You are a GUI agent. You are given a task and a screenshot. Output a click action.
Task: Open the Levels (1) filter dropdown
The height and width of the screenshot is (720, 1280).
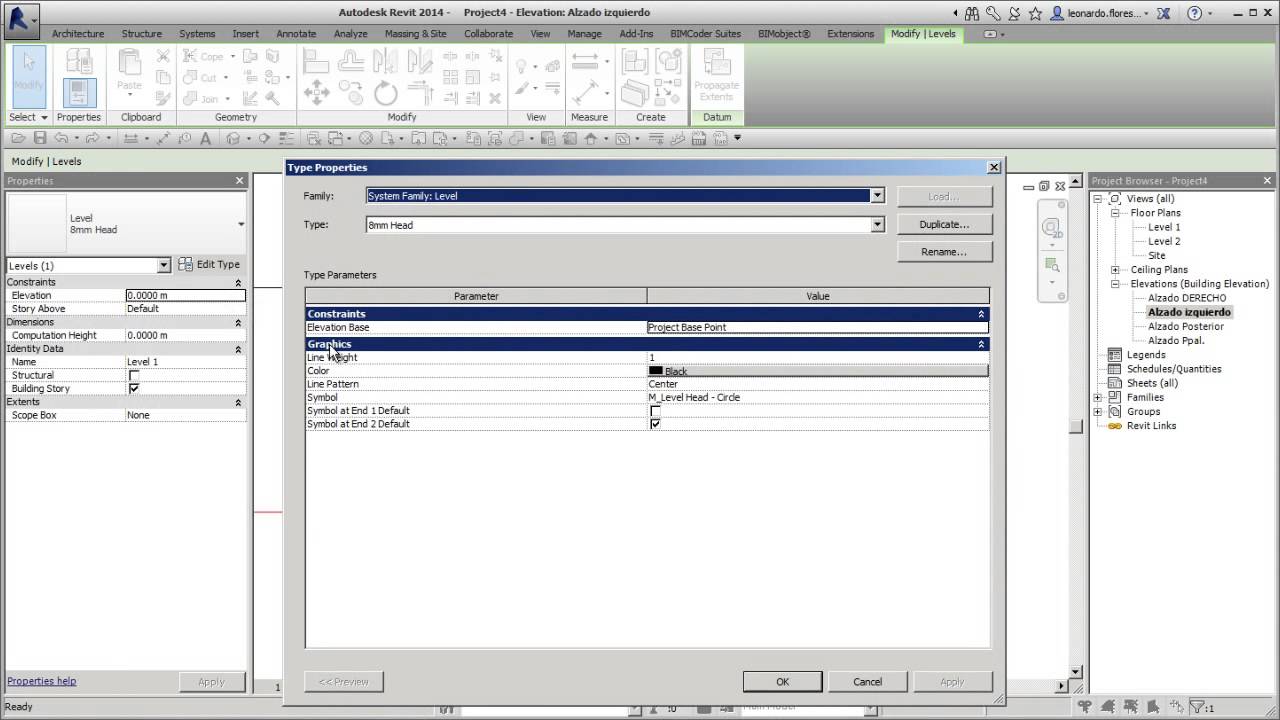[x=164, y=265]
